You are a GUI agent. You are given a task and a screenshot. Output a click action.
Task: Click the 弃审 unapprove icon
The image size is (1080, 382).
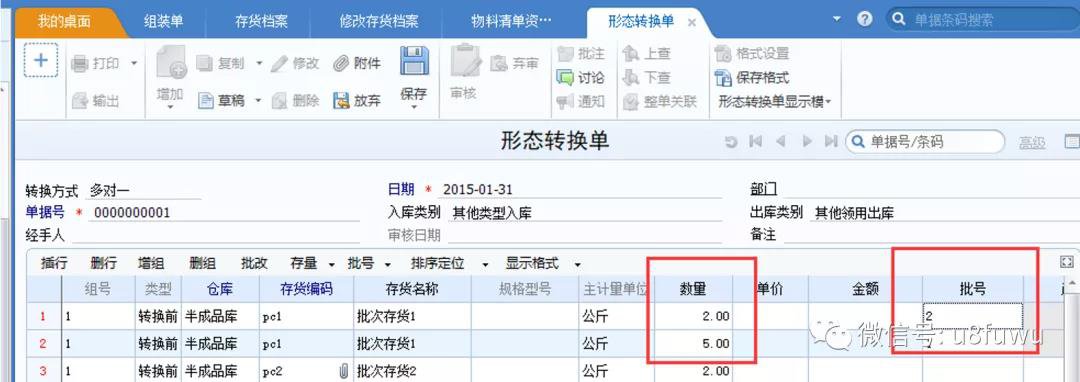499,63
